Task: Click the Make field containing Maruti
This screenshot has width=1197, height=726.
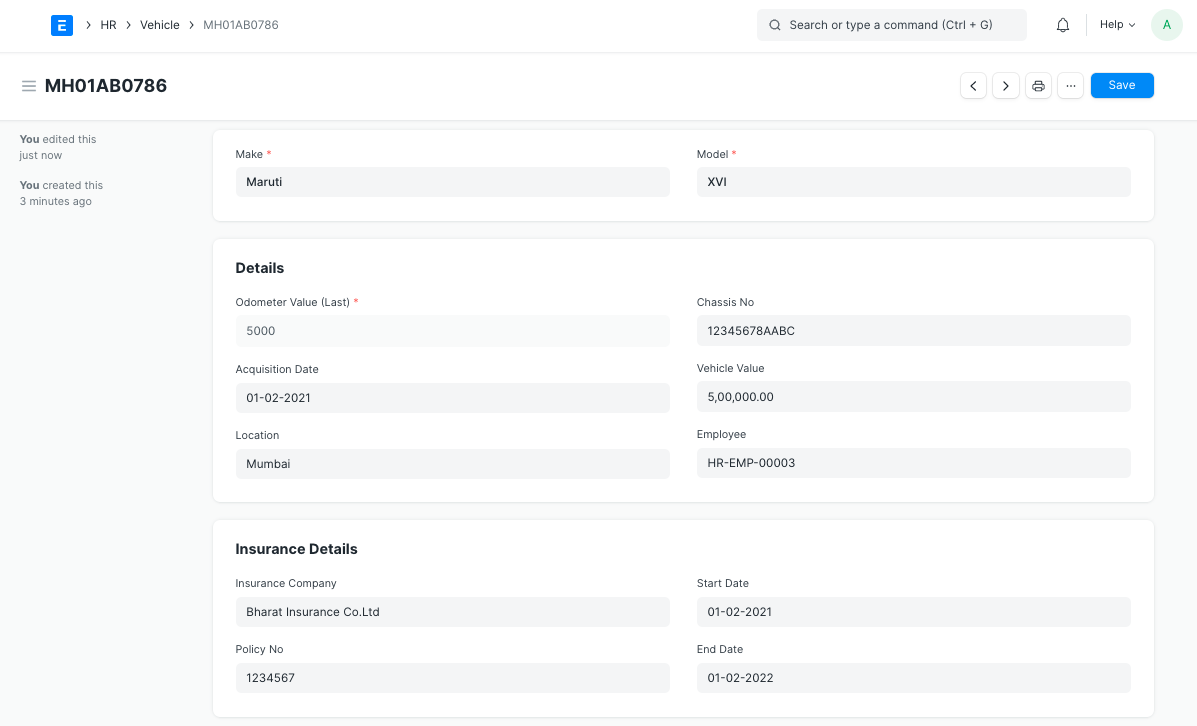Action: point(452,182)
